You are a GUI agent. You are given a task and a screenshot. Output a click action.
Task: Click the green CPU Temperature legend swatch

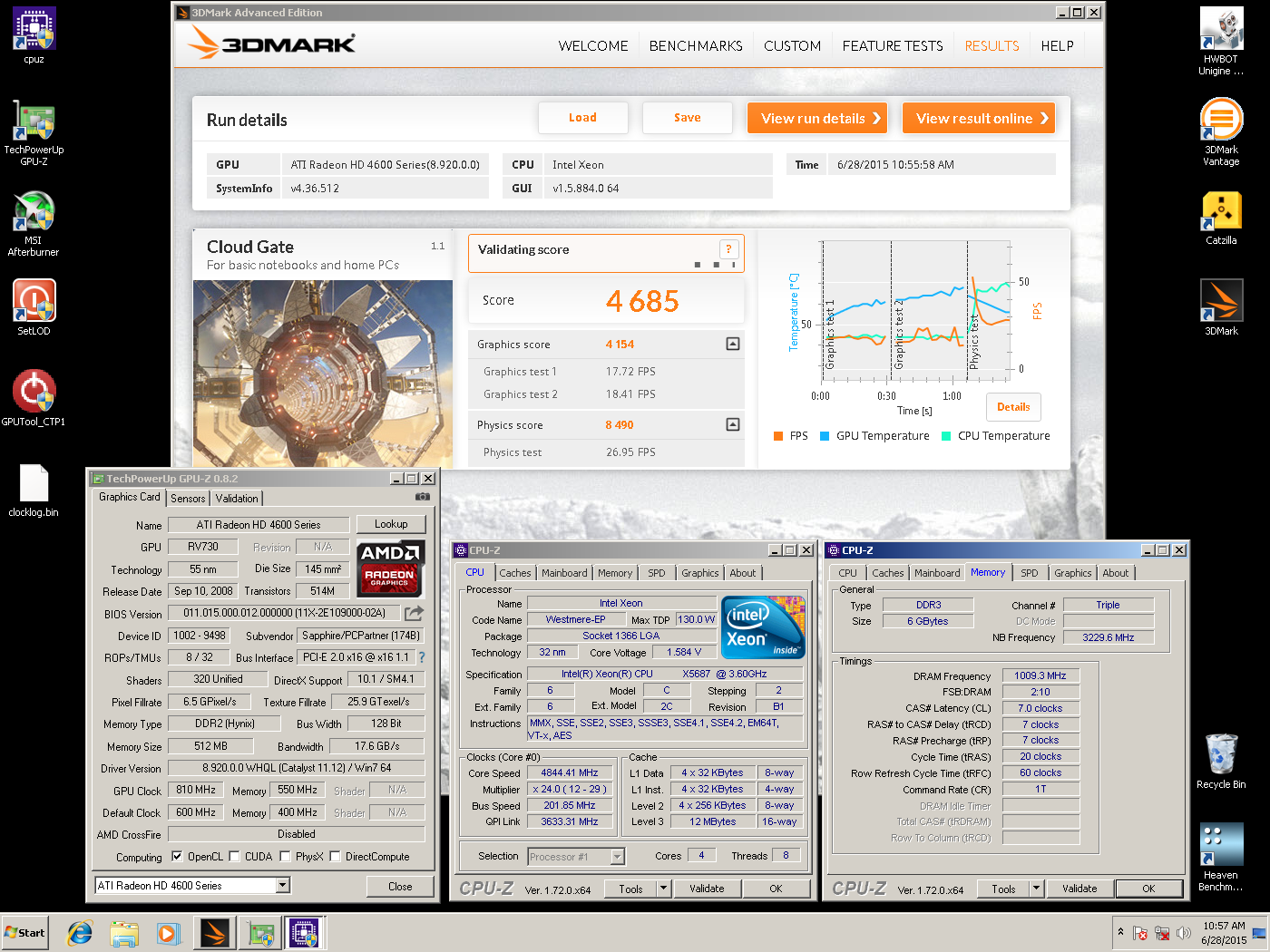point(946,436)
